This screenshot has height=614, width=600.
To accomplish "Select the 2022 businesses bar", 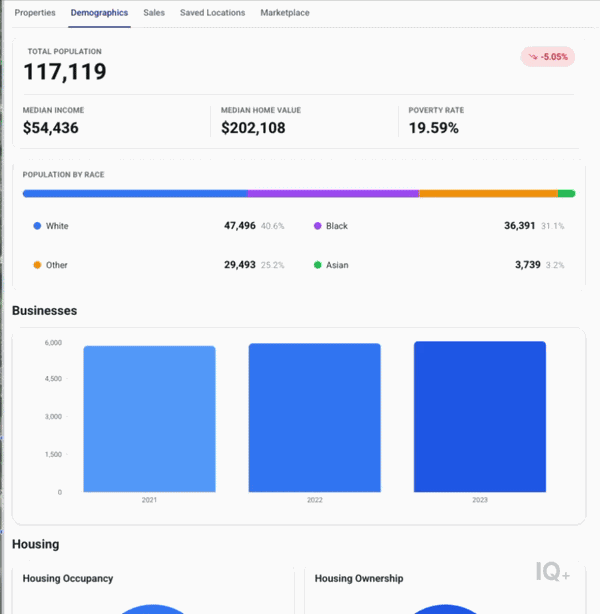I will point(314,417).
